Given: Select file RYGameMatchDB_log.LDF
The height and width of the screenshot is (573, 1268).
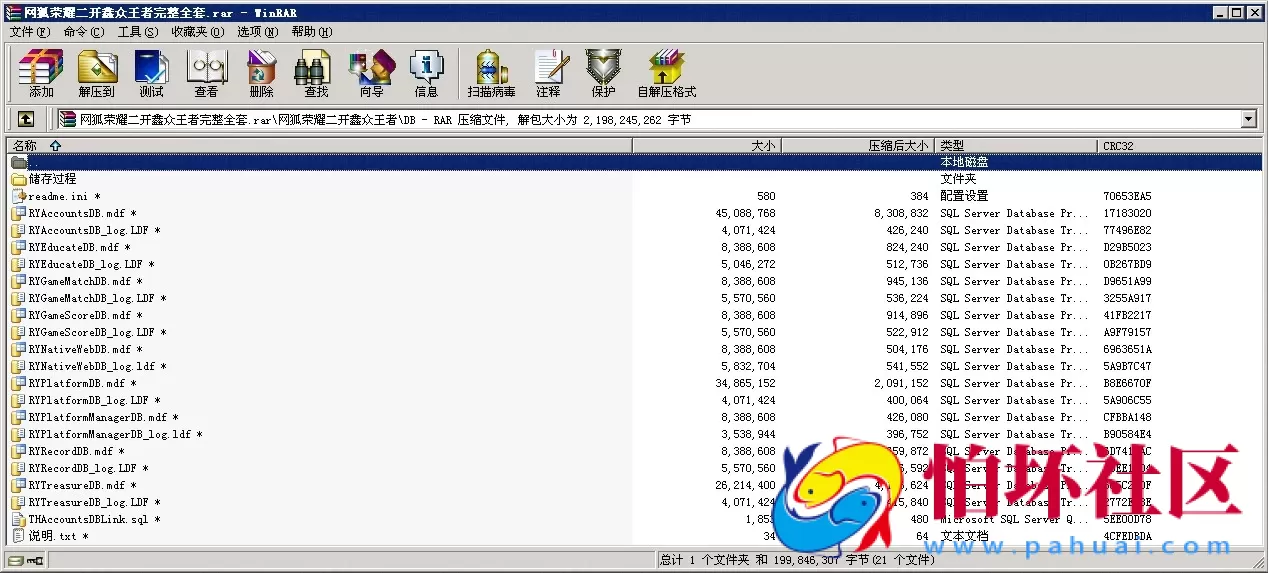Looking at the screenshot, I should [634, 298].
